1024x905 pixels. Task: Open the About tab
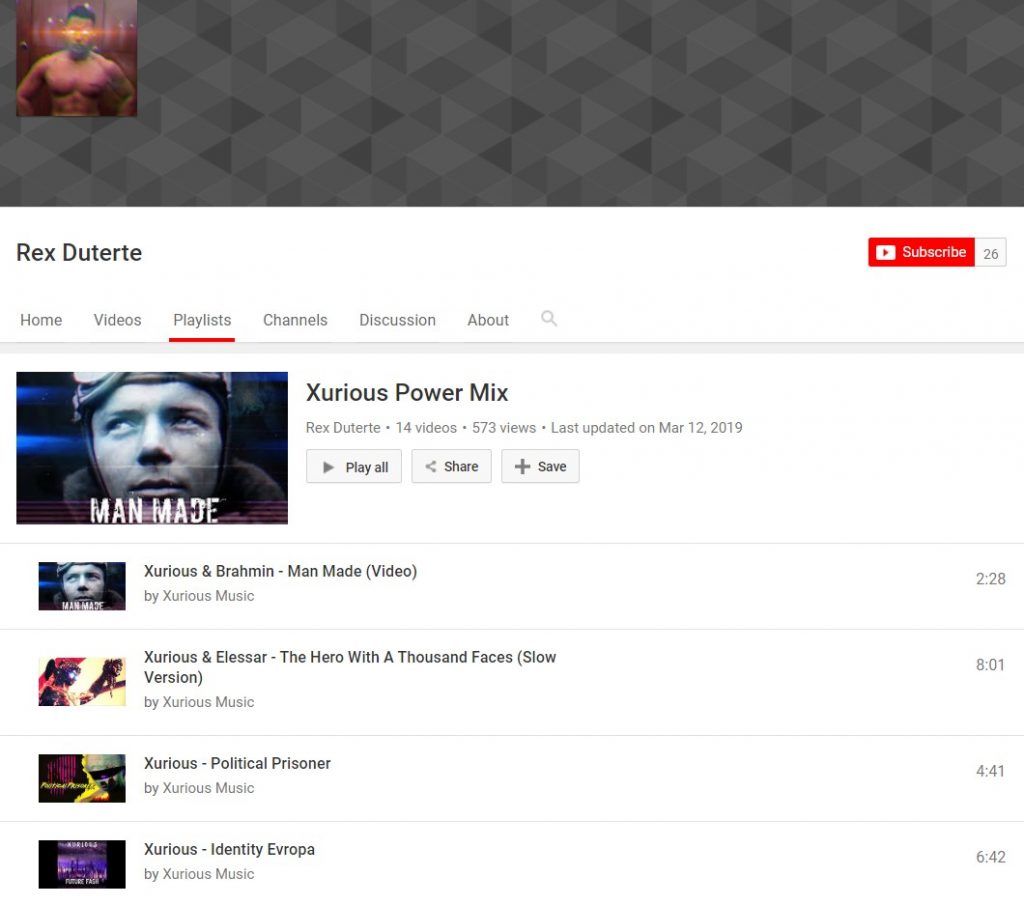click(x=488, y=320)
